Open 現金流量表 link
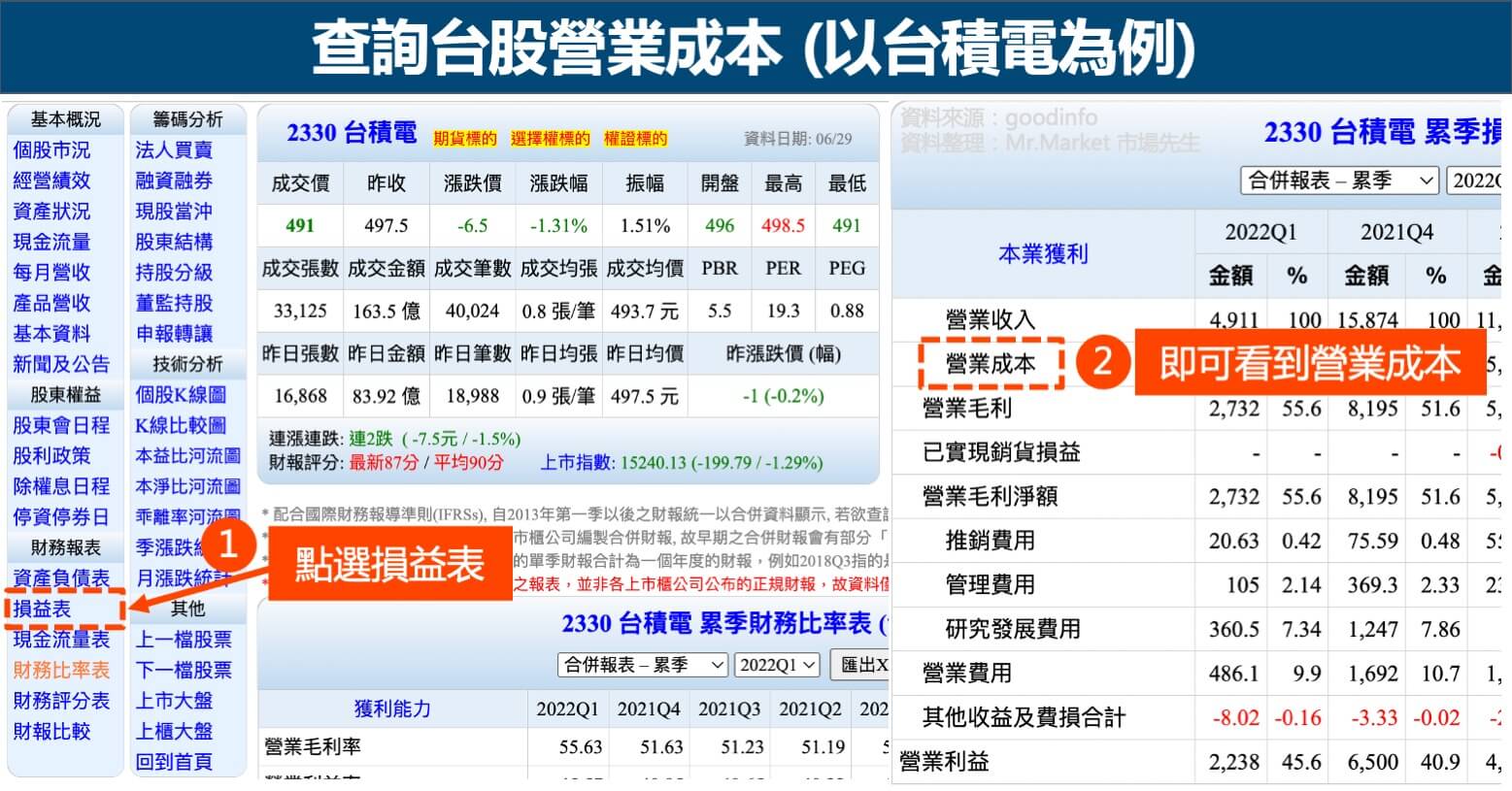1512x791 pixels. (x=61, y=640)
